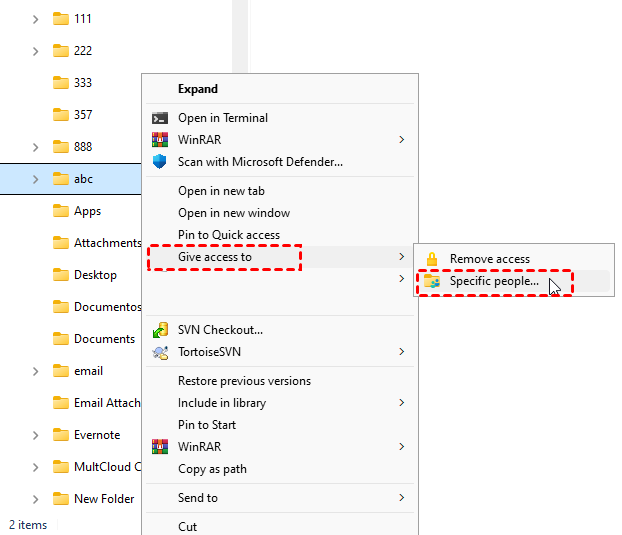Expand the email folder node
The height and width of the screenshot is (535, 622).
tap(36, 371)
